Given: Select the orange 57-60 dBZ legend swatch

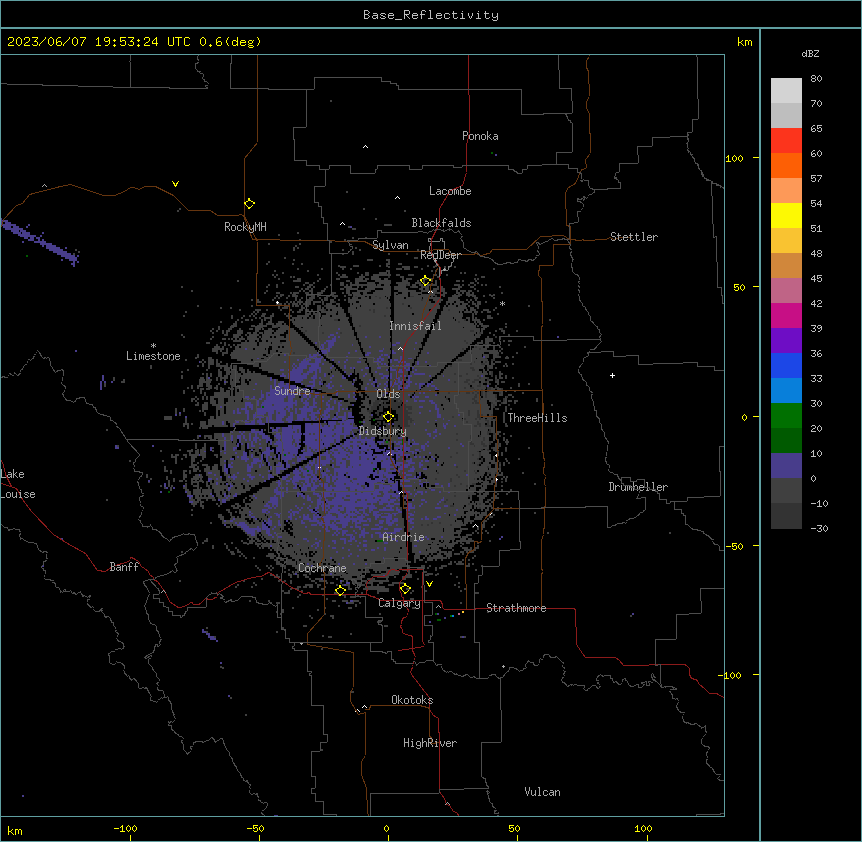Looking at the screenshot, I should [x=786, y=165].
